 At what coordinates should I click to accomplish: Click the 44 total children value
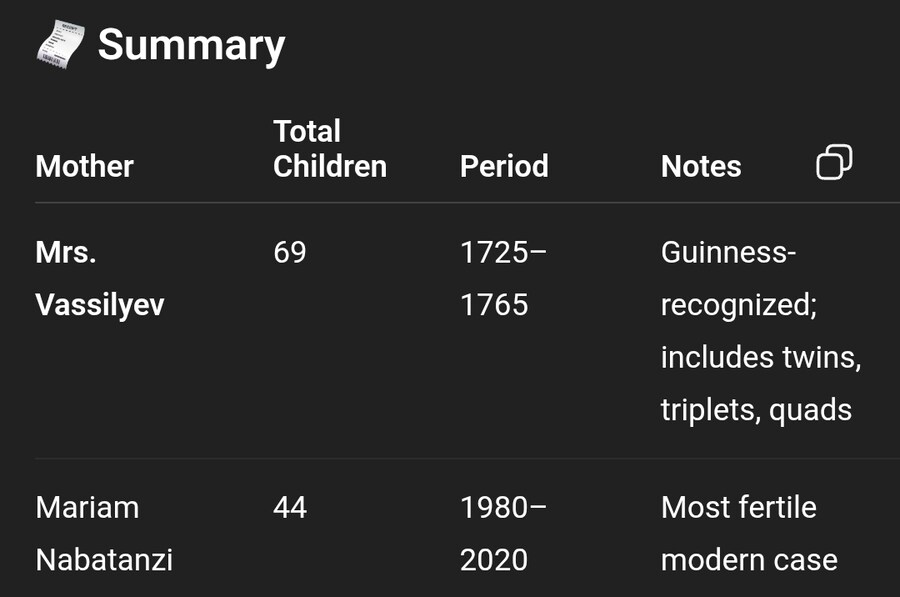coord(290,508)
